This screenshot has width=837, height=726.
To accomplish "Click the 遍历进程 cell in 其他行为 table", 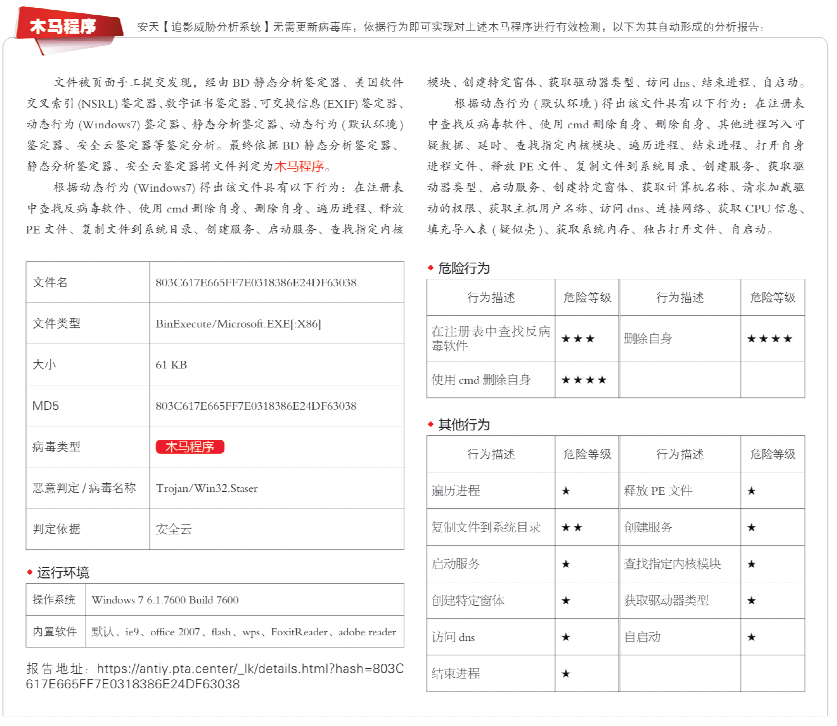I will point(491,491).
